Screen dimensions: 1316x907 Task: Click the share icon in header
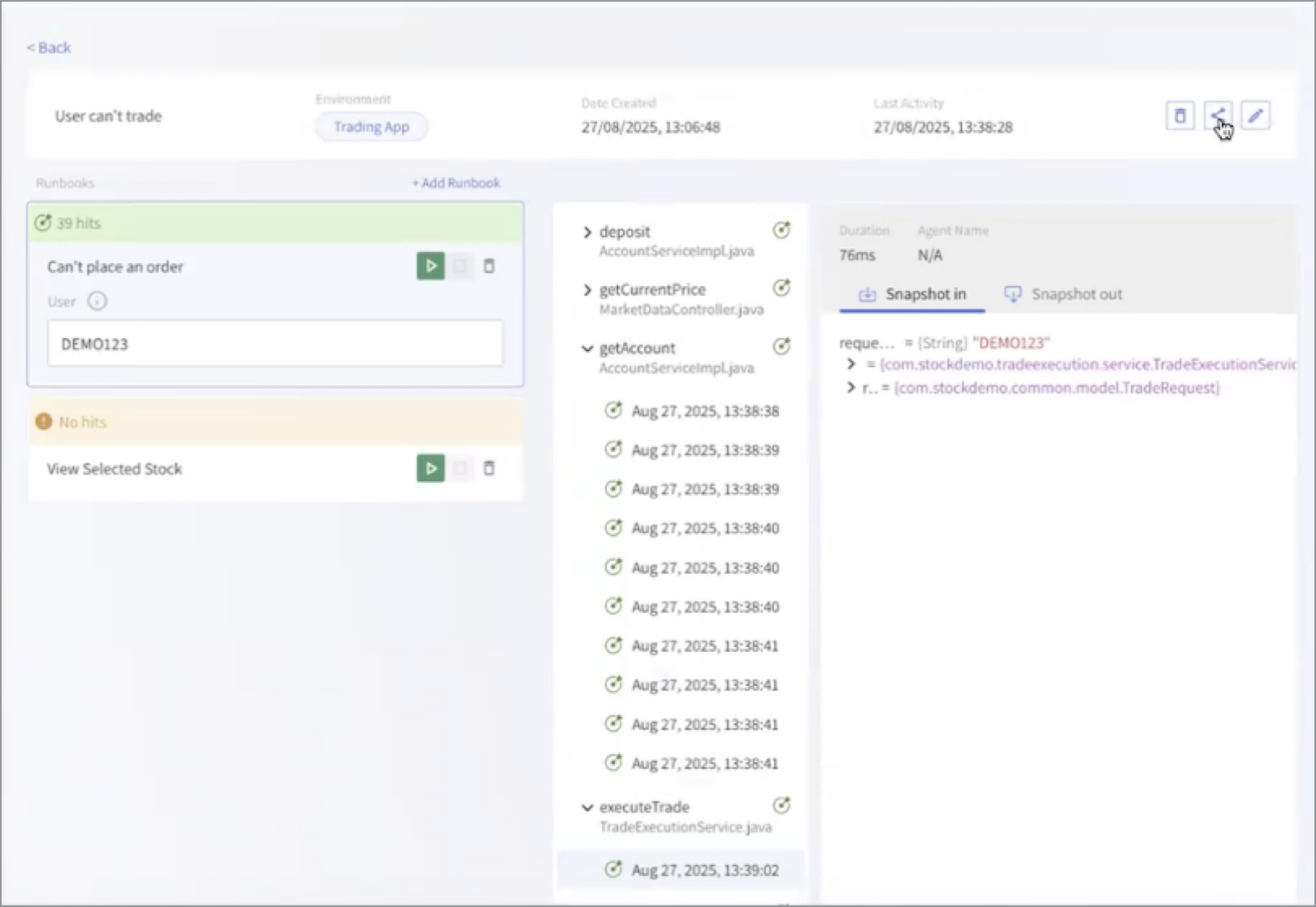(x=1218, y=116)
